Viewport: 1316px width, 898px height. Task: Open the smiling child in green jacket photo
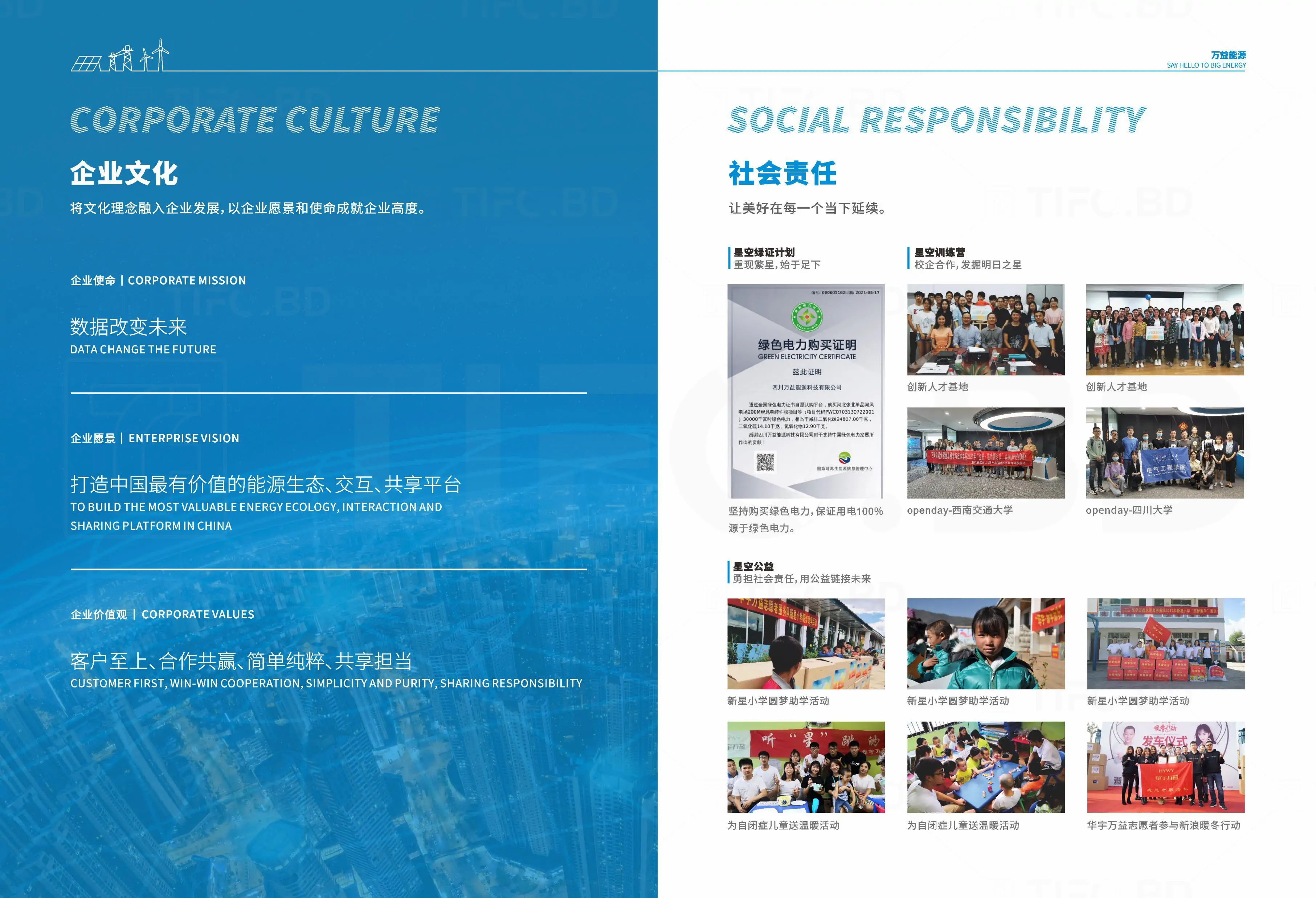[x=985, y=644]
